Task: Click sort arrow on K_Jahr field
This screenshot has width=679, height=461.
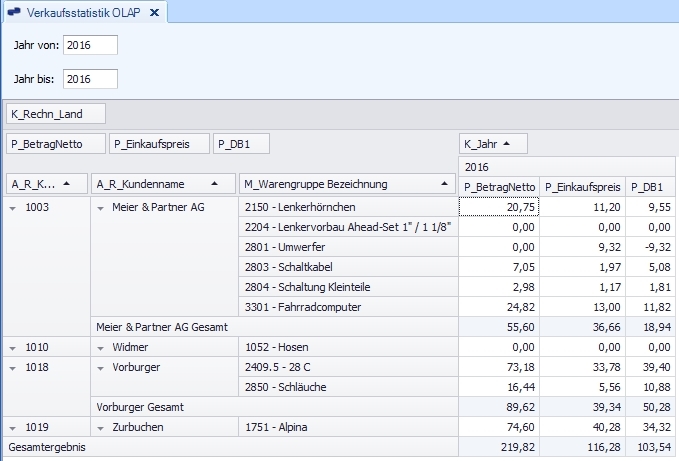Action: [x=507, y=143]
